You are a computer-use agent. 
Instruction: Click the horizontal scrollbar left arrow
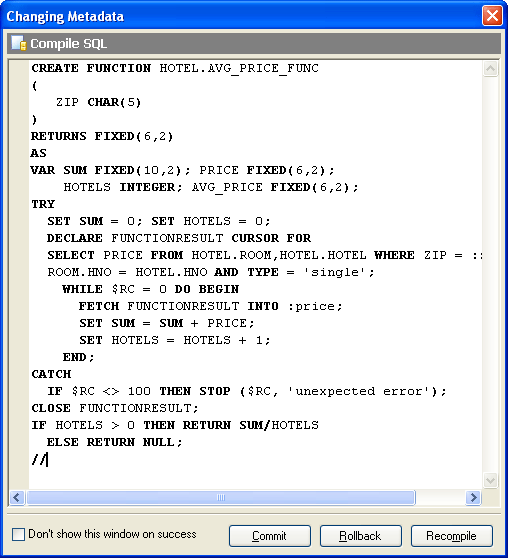click(x=17, y=497)
